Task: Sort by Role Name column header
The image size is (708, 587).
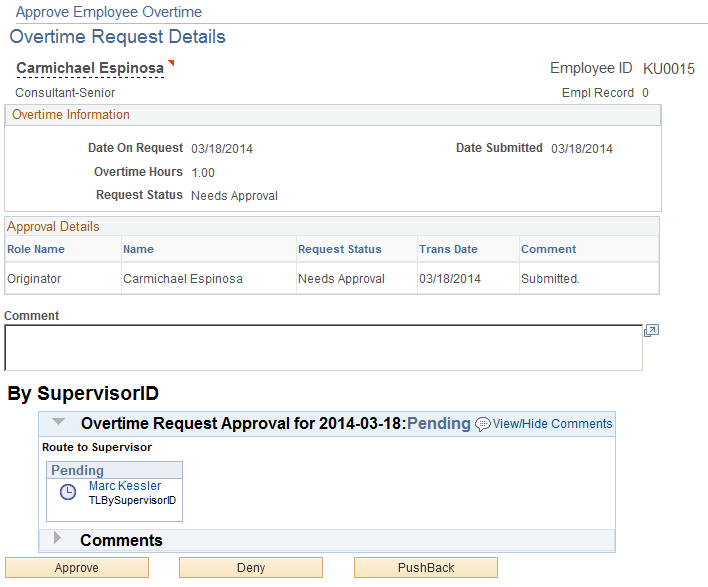Action: (36, 249)
